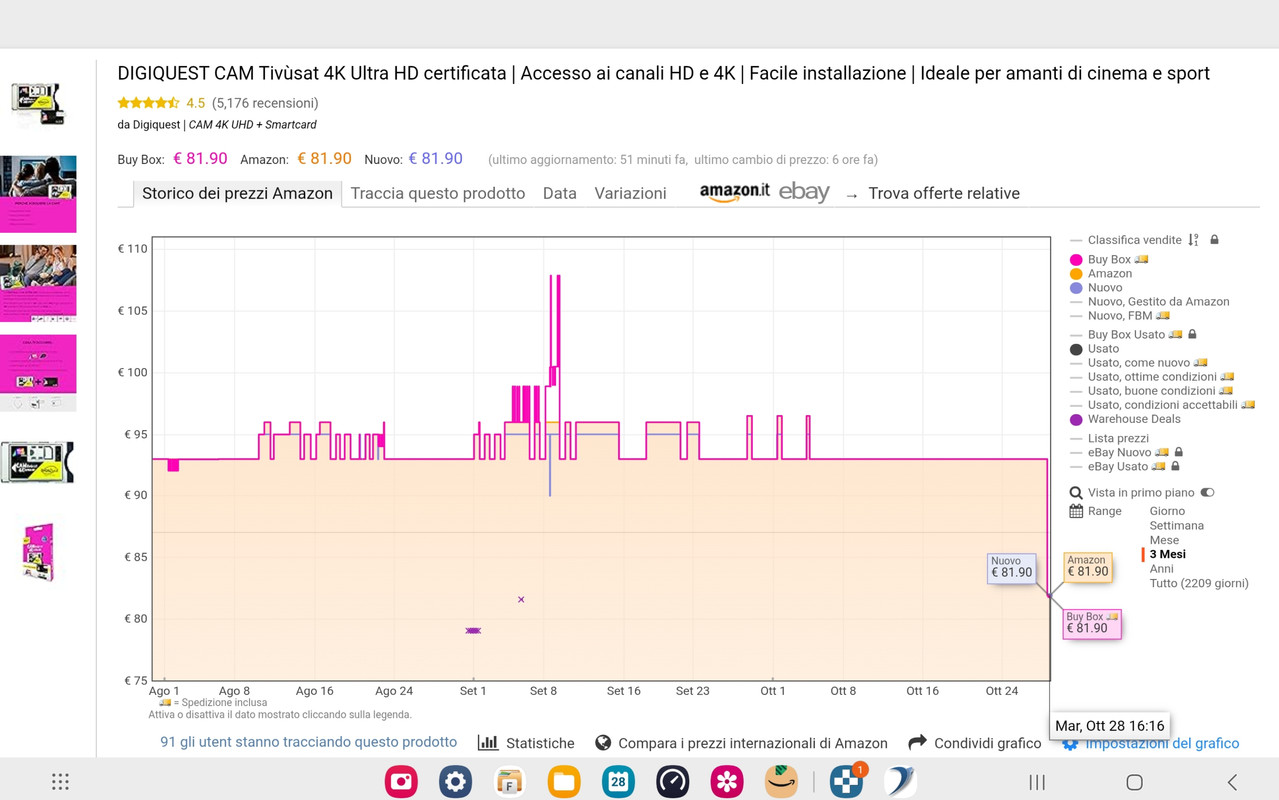Toggle the Vista in primo piano switch
Image resolution: width=1279 pixels, height=800 pixels.
(x=1207, y=493)
